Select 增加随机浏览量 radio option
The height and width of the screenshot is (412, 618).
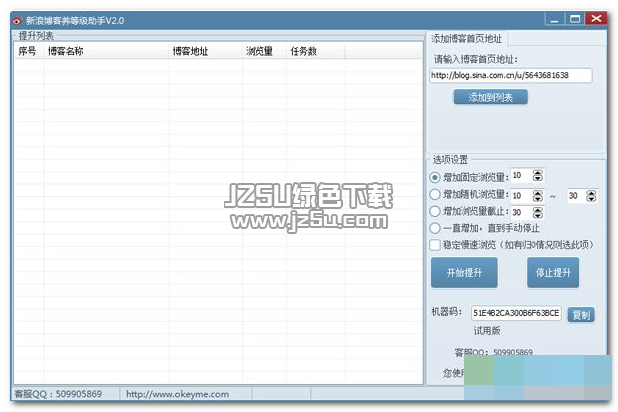tap(435, 194)
